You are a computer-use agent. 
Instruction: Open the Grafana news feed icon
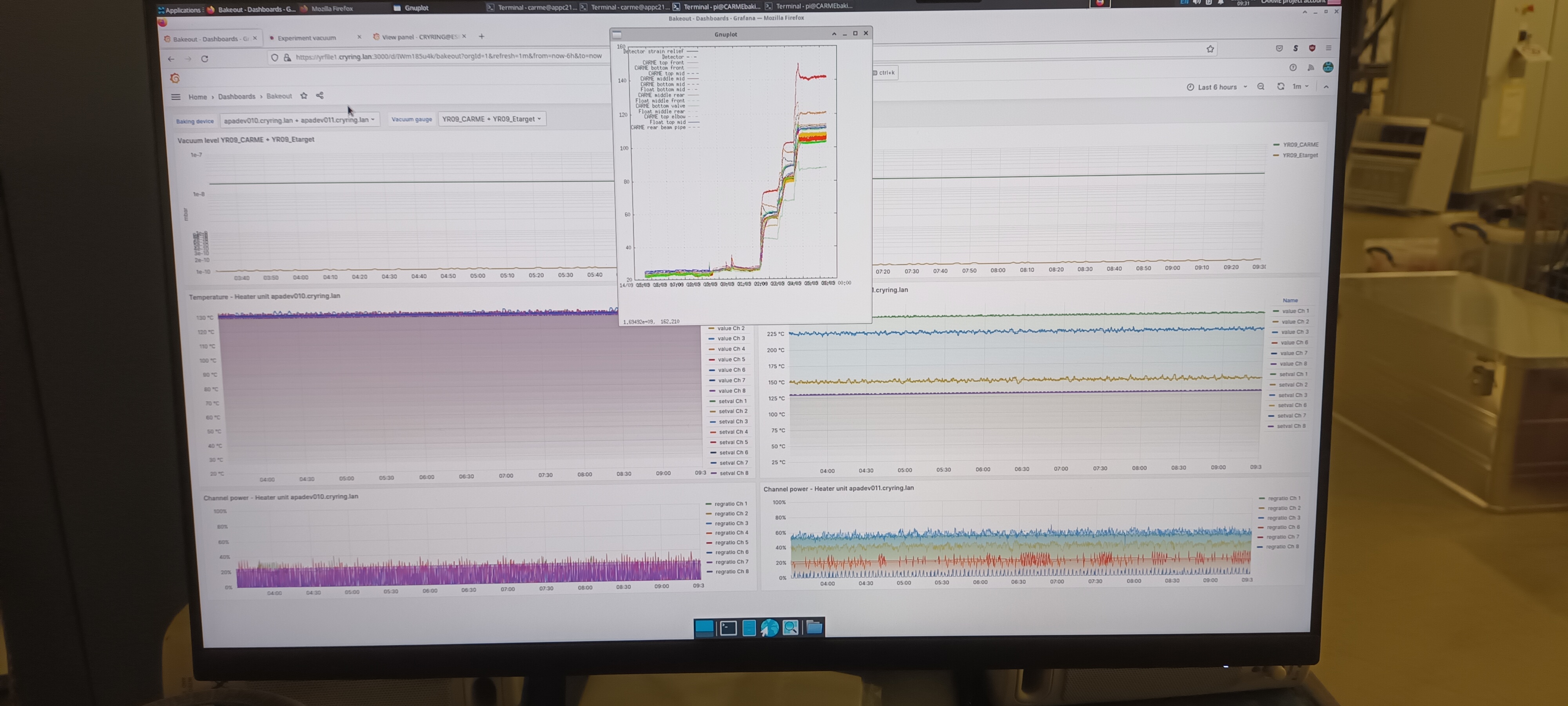click(1310, 67)
